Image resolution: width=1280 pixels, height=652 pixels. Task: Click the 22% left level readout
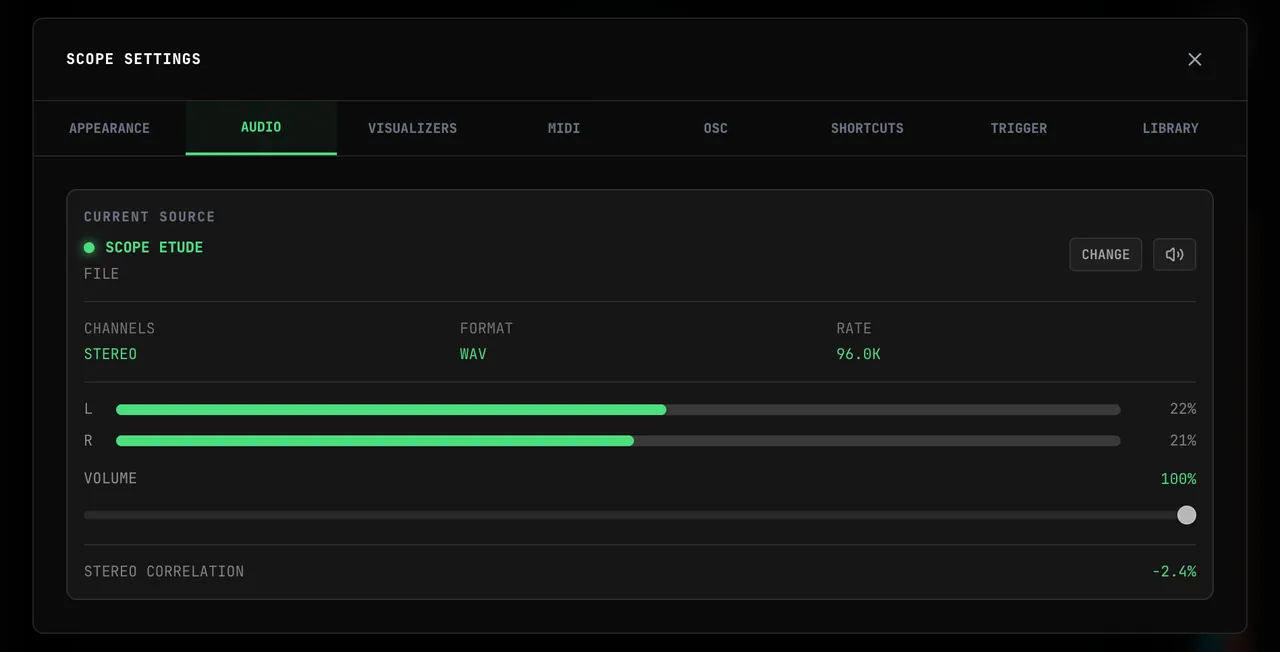pos(1183,409)
